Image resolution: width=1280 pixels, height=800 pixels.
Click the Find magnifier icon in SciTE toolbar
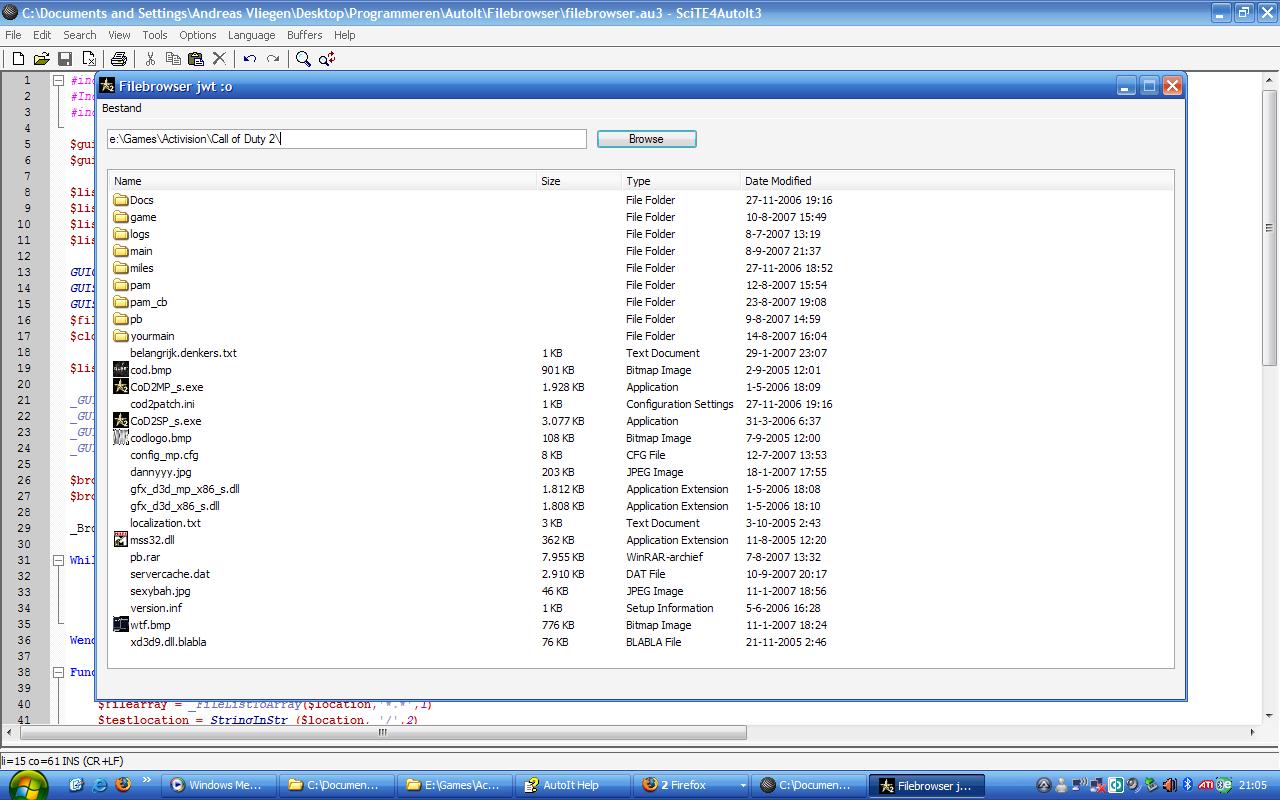point(303,59)
